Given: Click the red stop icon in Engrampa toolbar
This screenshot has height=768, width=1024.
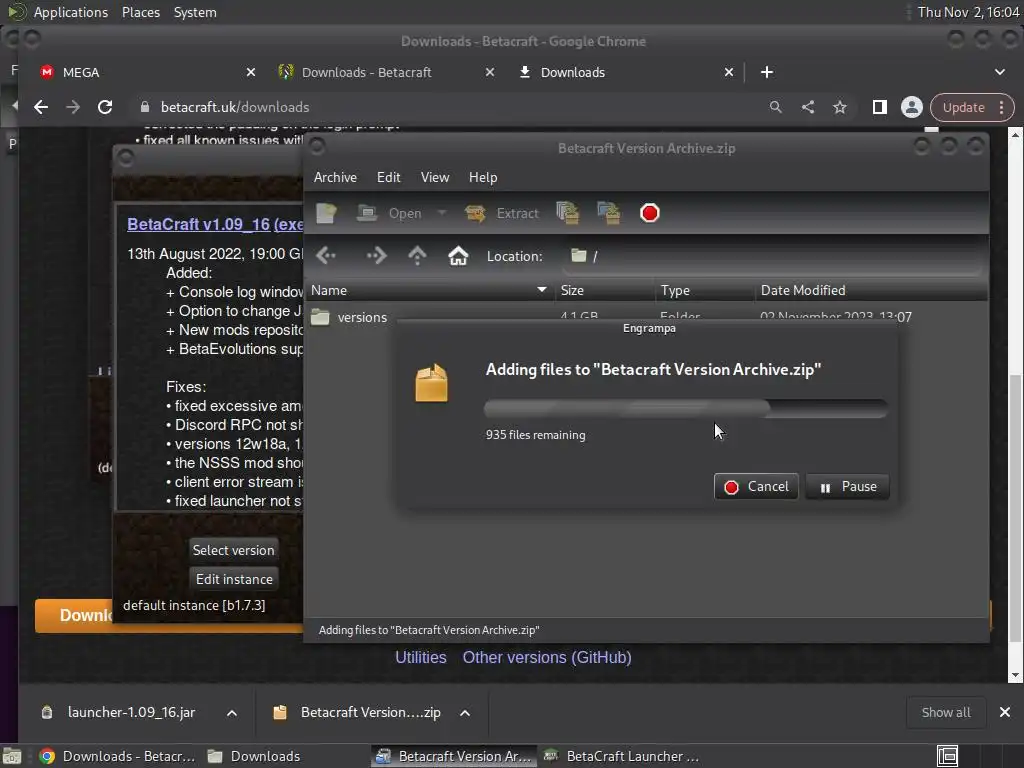Looking at the screenshot, I should (x=650, y=213).
